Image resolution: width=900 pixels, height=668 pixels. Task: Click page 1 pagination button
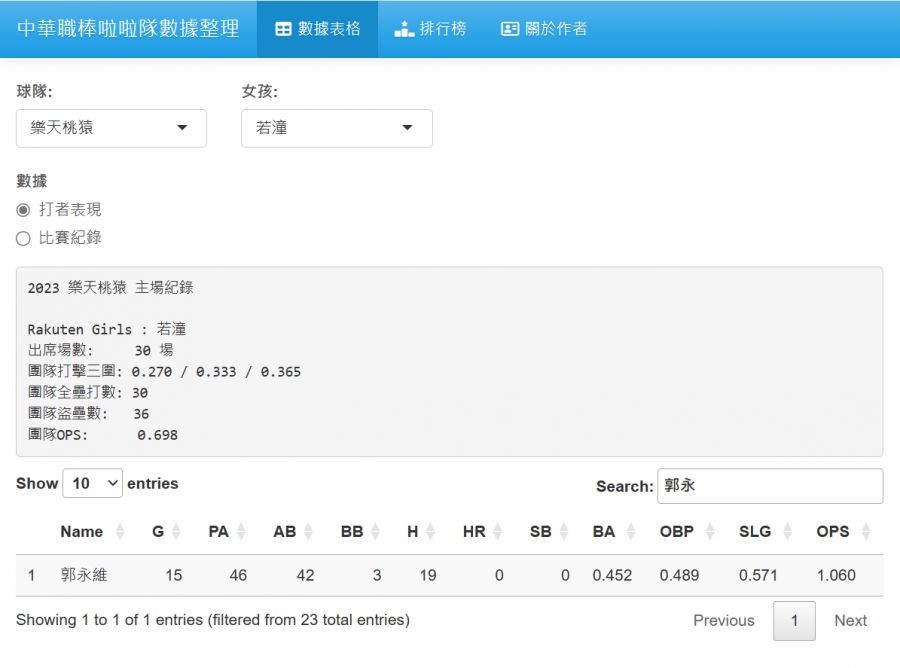coord(794,620)
